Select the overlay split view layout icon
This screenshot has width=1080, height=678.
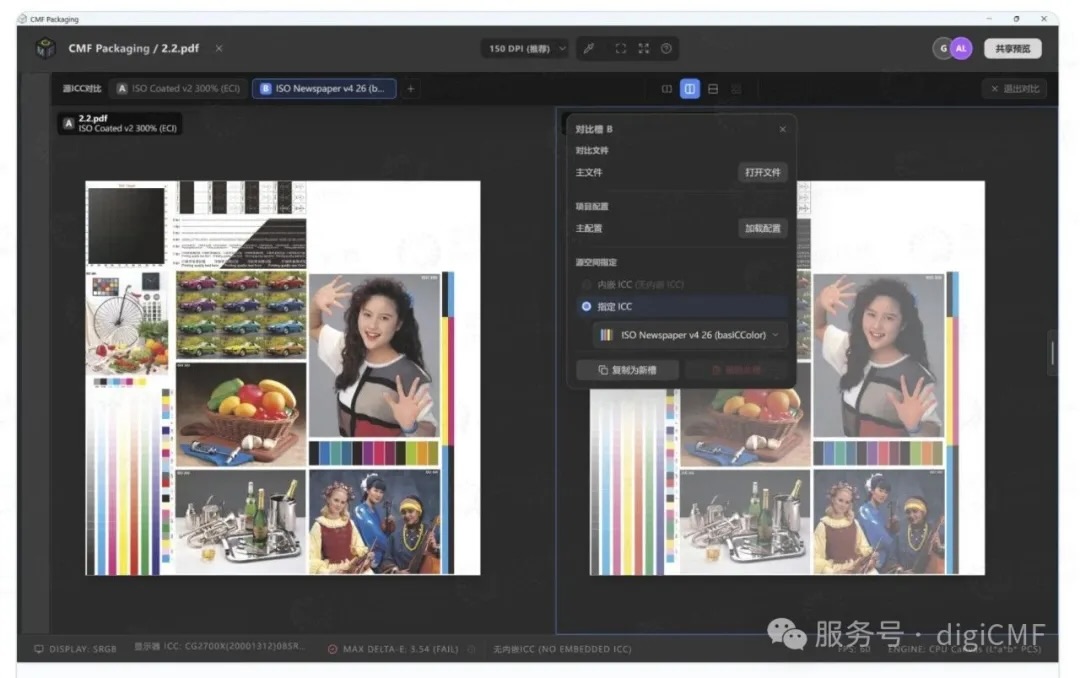(x=667, y=89)
